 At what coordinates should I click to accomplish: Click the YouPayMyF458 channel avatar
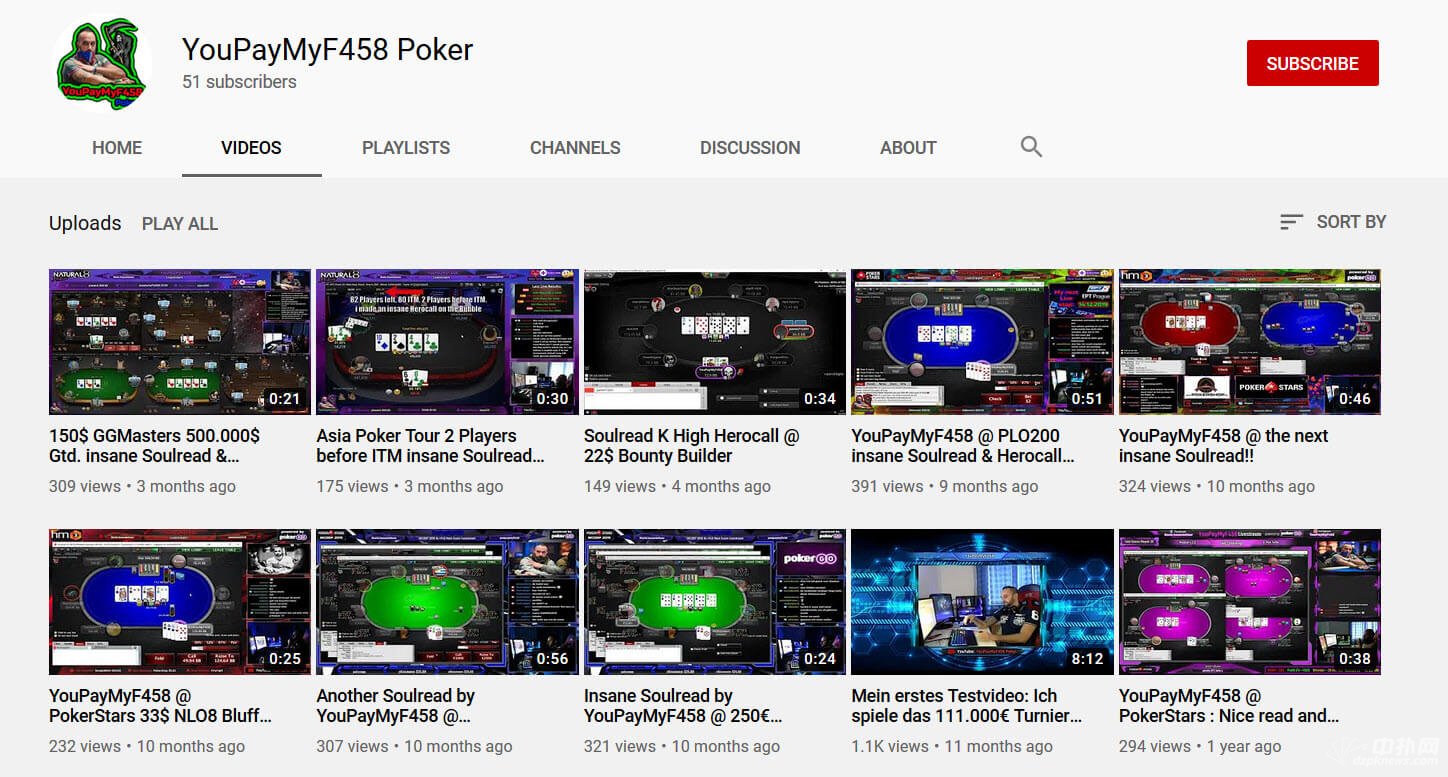coord(102,64)
